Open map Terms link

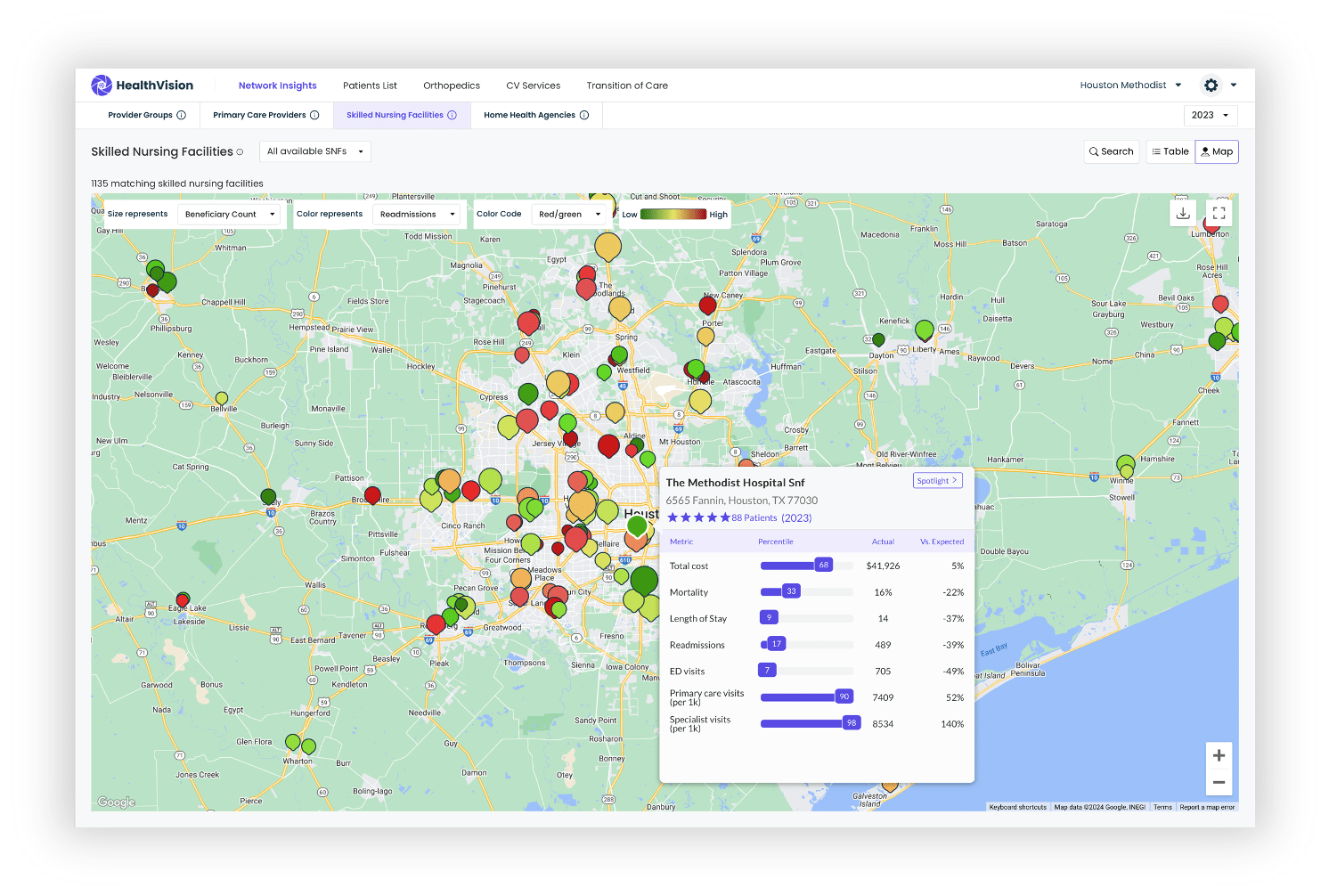(1162, 807)
